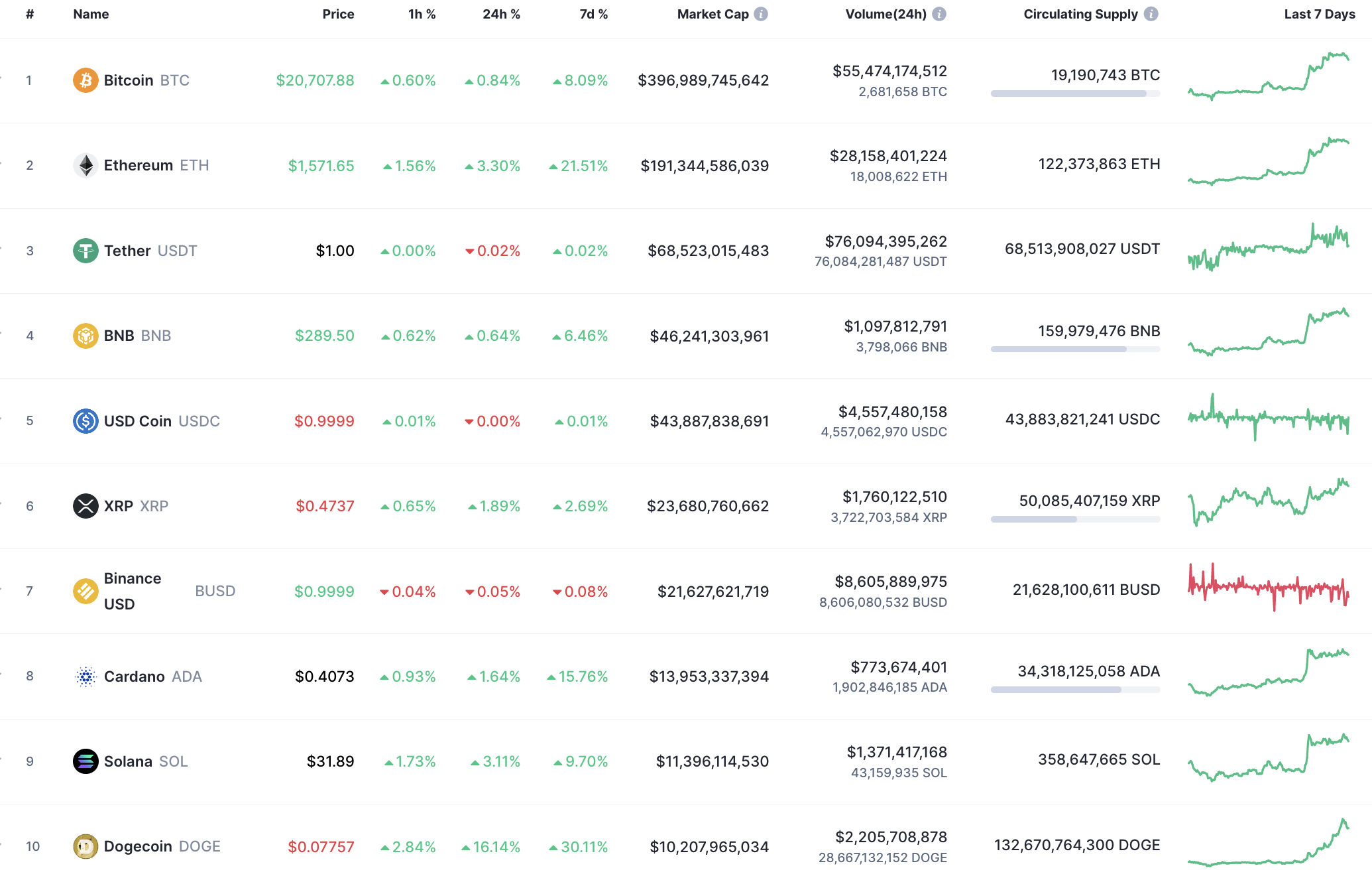Image resolution: width=1372 pixels, height=886 pixels.
Task: Click the Binance USD name link
Action: [x=132, y=590]
